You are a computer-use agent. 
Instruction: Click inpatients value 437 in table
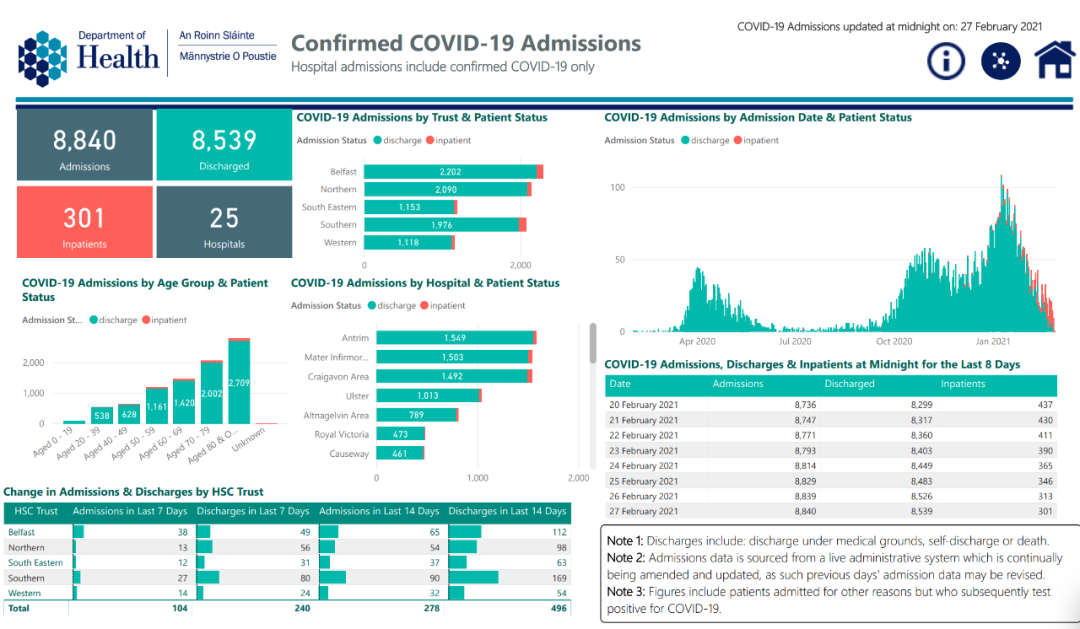coord(1045,405)
